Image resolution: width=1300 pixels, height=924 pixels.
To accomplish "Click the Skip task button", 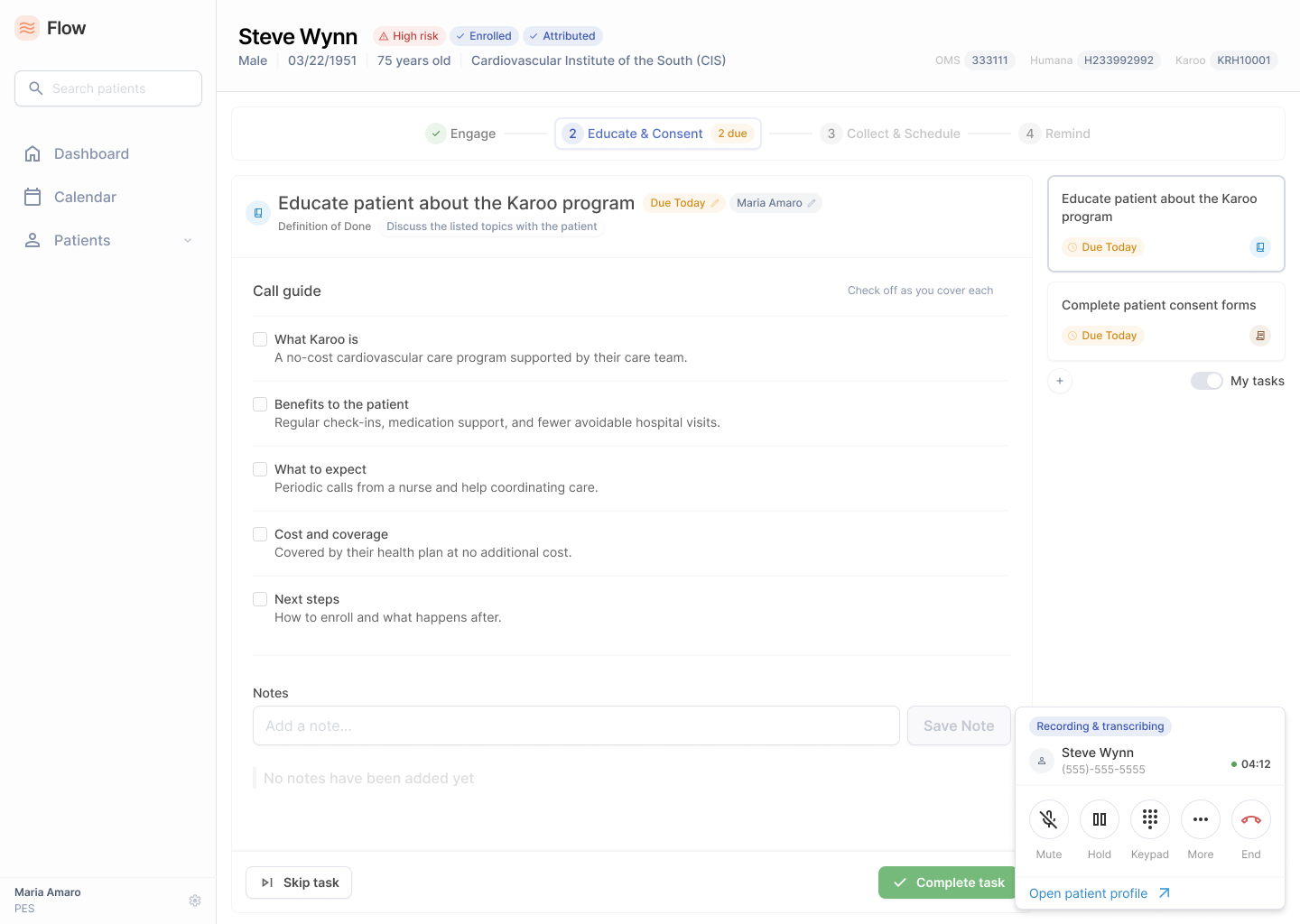I will pyautogui.click(x=299, y=882).
